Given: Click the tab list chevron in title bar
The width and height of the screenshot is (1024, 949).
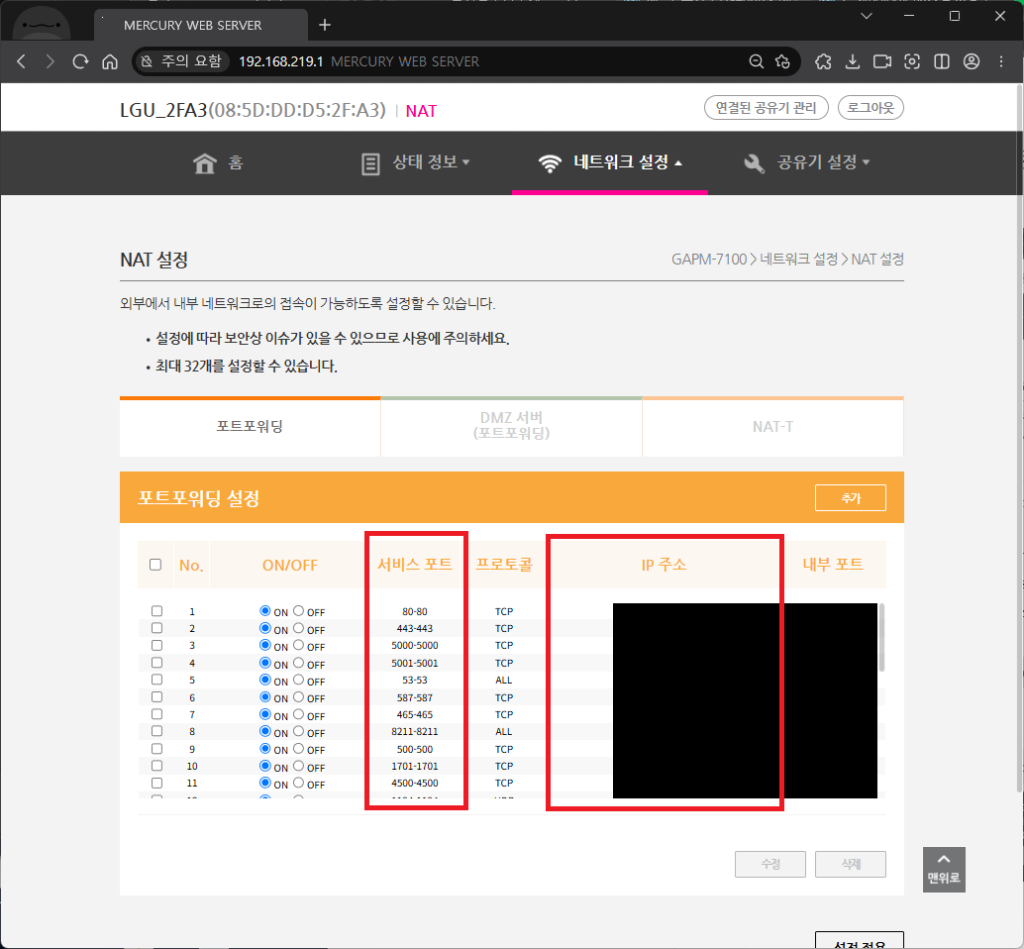Looking at the screenshot, I should pyautogui.click(x=867, y=16).
